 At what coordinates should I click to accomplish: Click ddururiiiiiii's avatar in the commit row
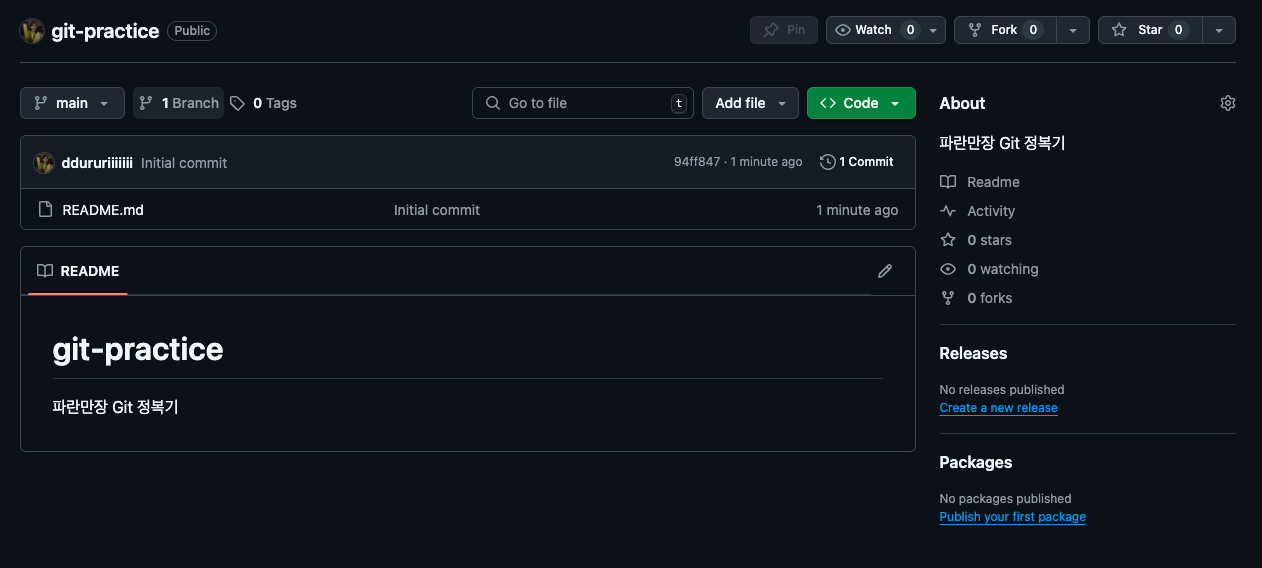pos(44,162)
